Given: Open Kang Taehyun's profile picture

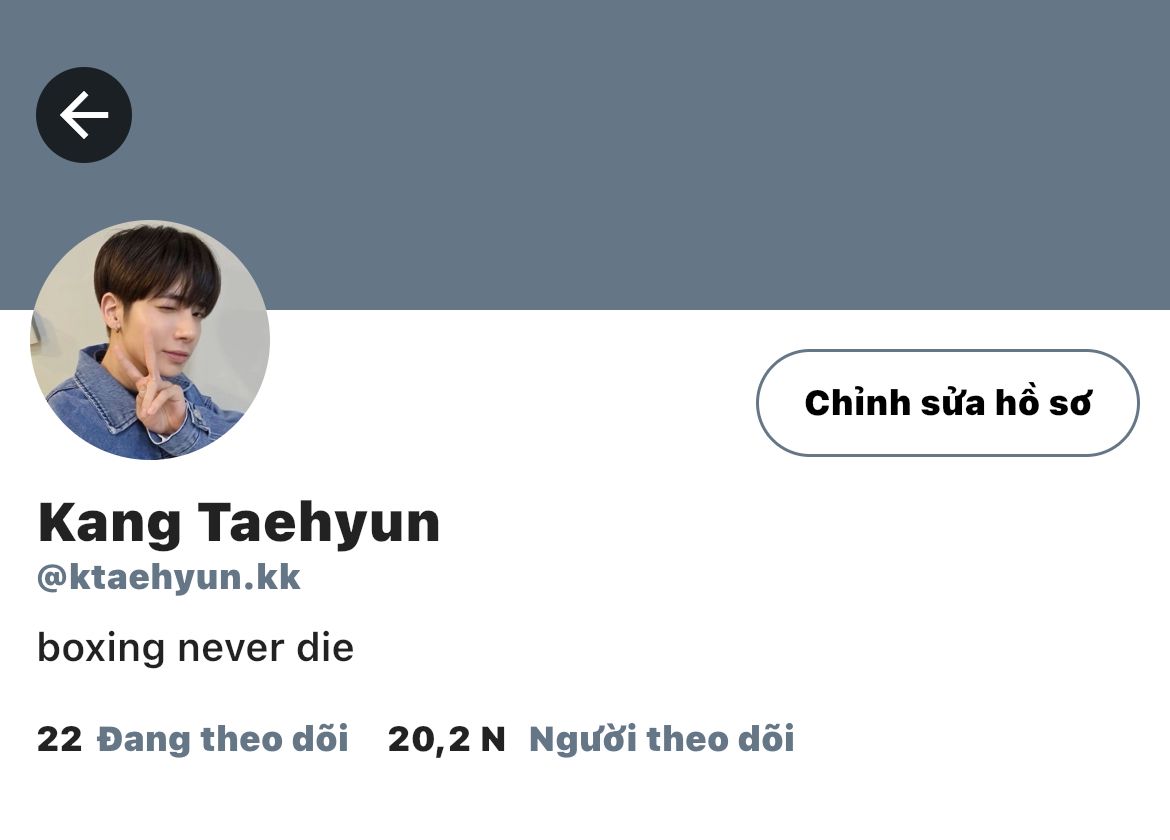Looking at the screenshot, I should [150, 339].
